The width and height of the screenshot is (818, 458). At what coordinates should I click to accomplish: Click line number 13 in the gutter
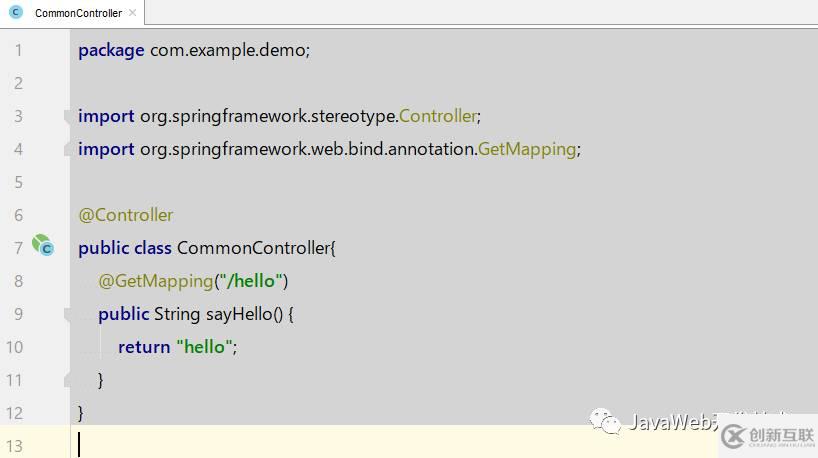click(14, 445)
